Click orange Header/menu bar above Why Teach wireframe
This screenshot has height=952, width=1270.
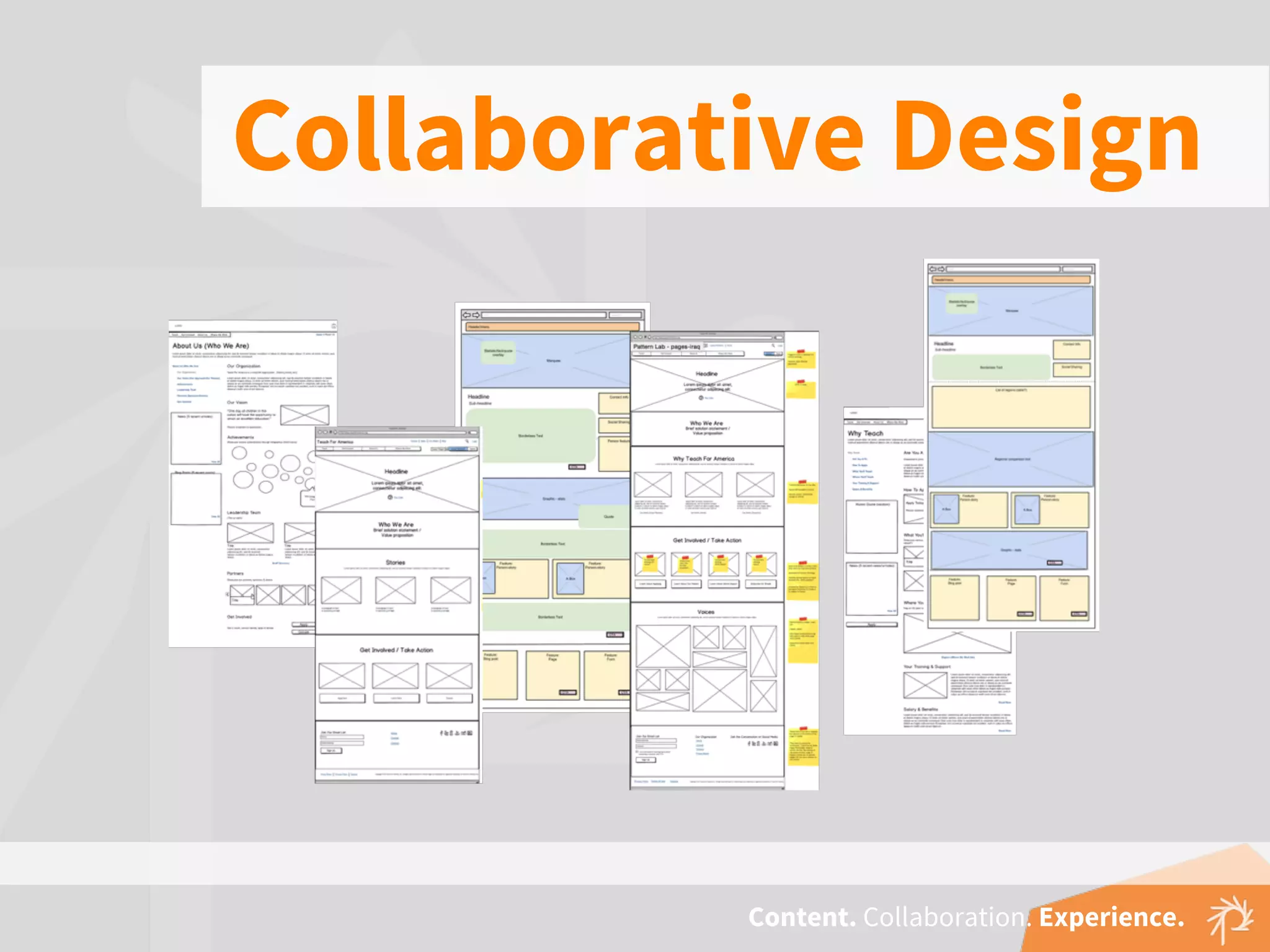coord(1010,280)
